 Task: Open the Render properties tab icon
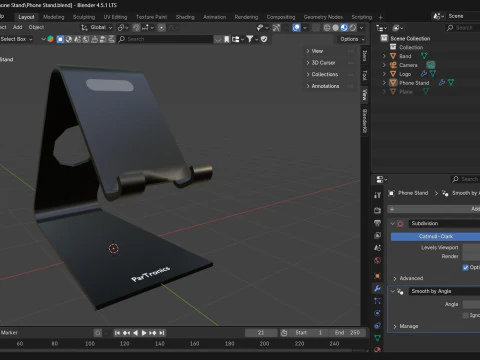pyautogui.click(x=377, y=210)
